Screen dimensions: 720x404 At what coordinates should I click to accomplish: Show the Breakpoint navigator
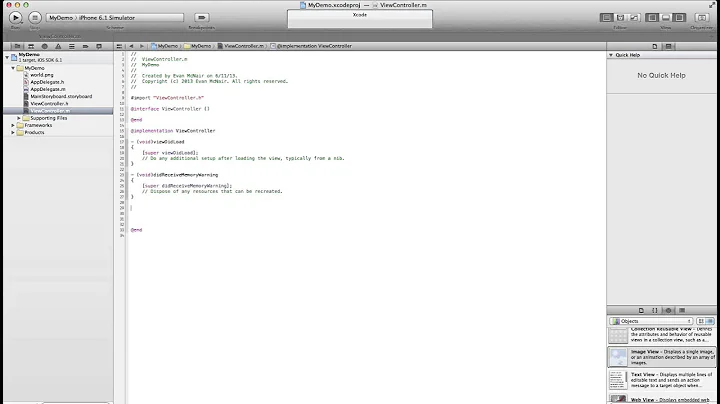pyautogui.click(x=85, y=46)
